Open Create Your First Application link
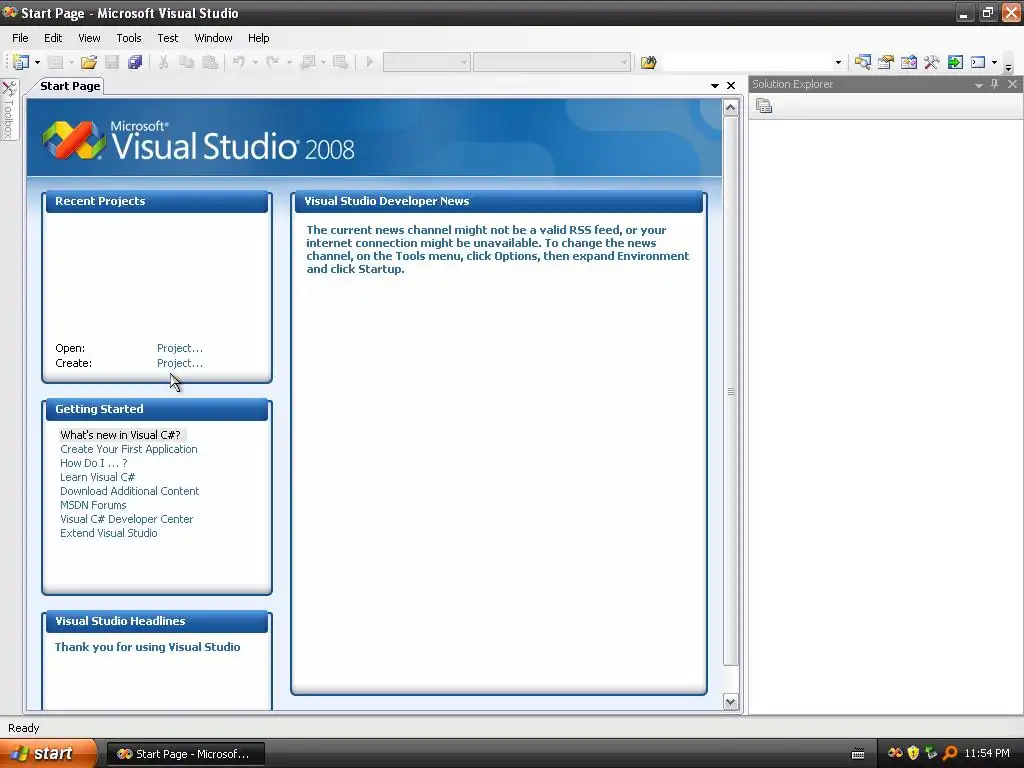The height and width of the screenshot is (768, 1024). (x=129, y=449)
